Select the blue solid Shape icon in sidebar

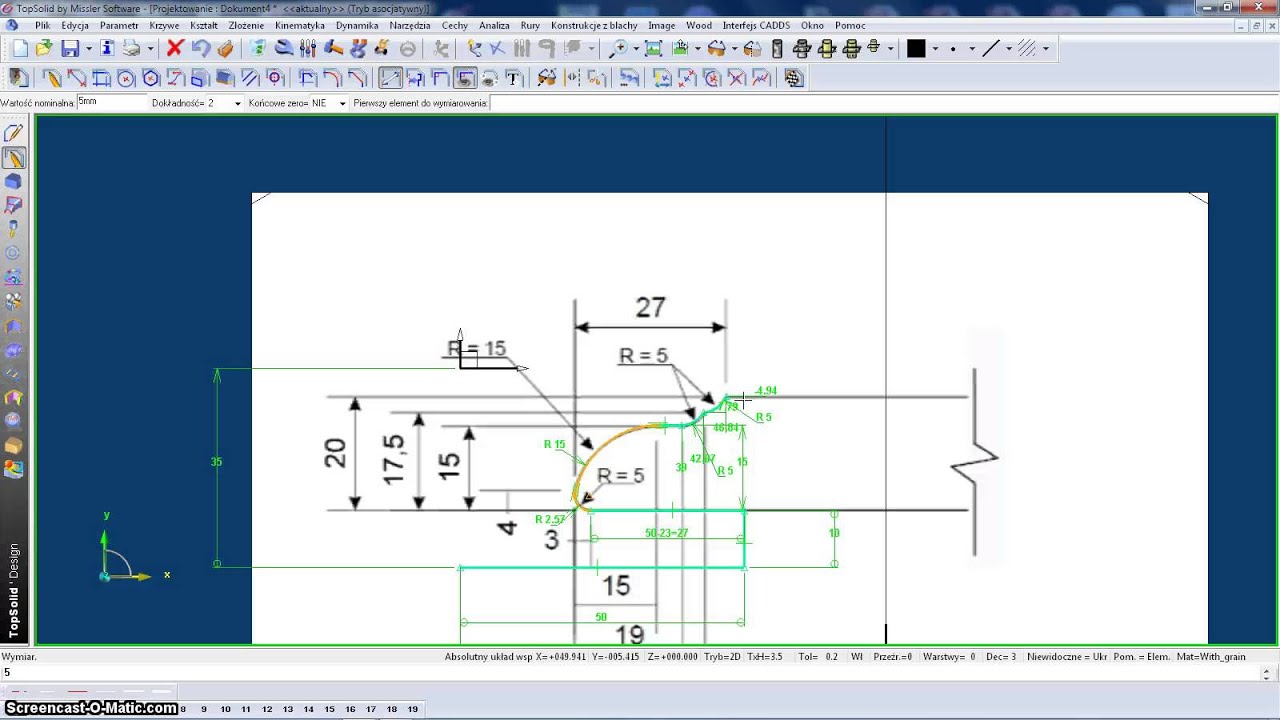click(x=14, y=181)
